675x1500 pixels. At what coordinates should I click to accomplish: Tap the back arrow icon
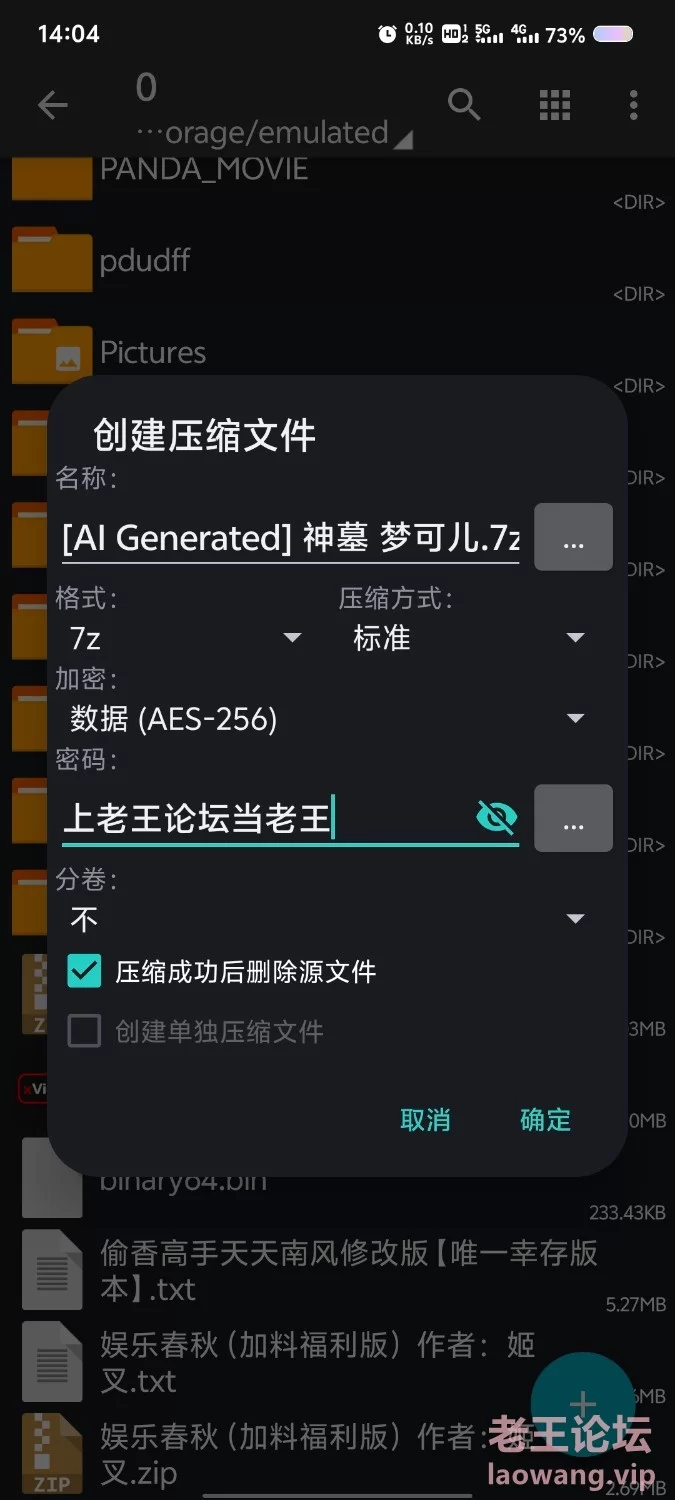pos(52,104)
